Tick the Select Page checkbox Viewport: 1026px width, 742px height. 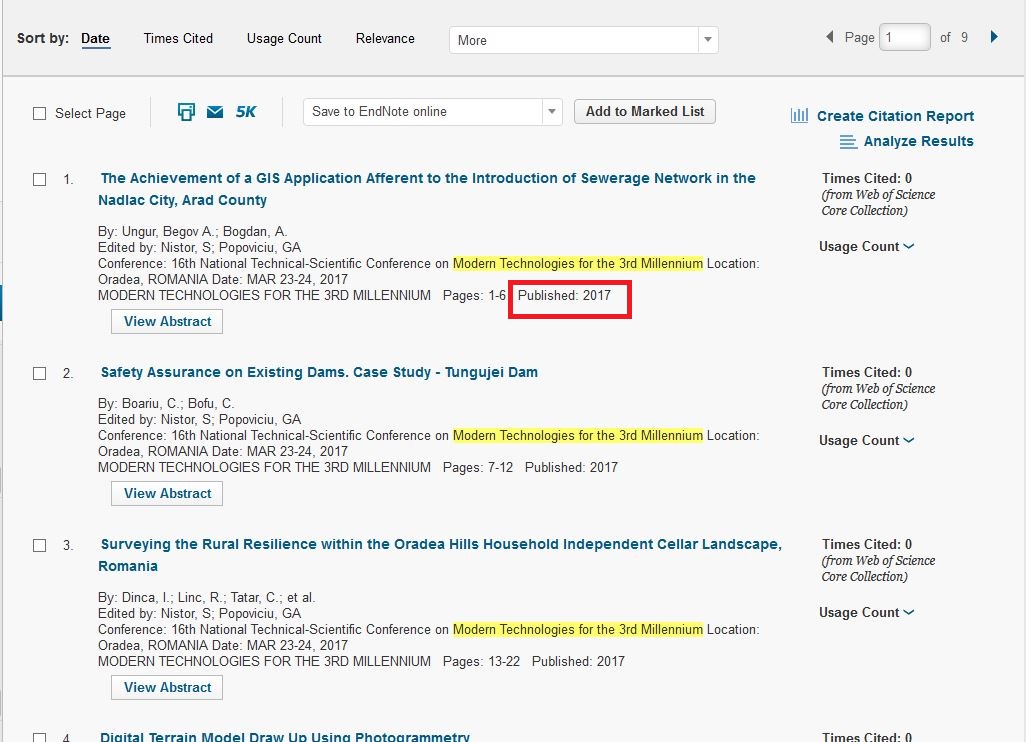pyautogui.click(x=40, y=114)
